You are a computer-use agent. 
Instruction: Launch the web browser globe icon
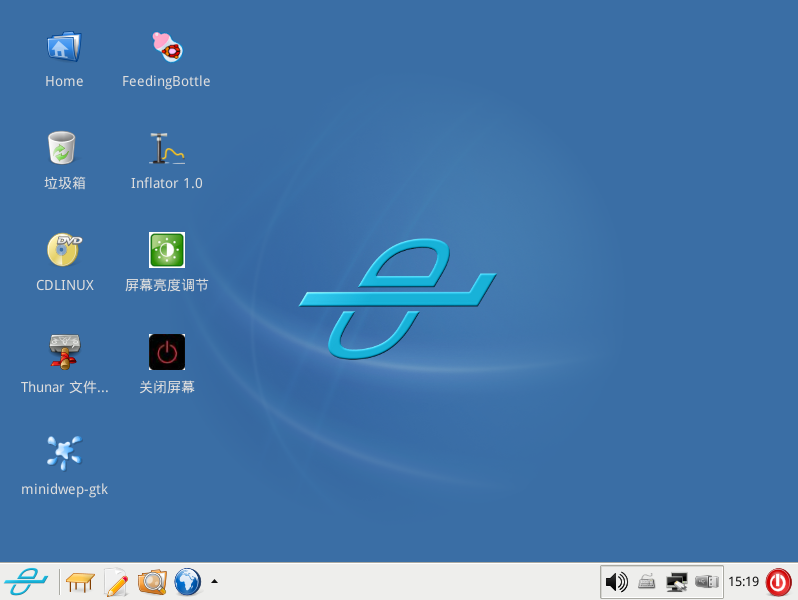click(188, 582)
